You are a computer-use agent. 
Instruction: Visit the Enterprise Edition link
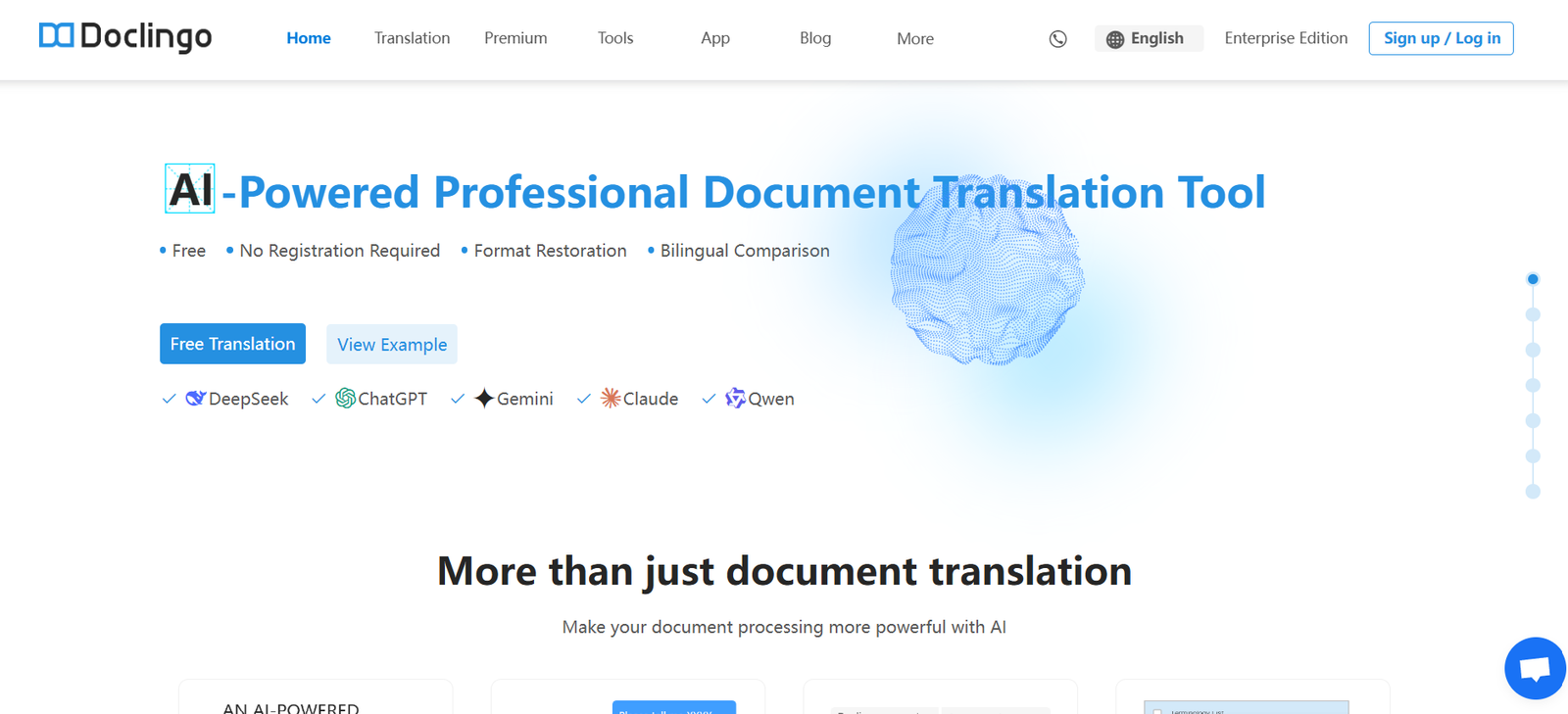1286,38
